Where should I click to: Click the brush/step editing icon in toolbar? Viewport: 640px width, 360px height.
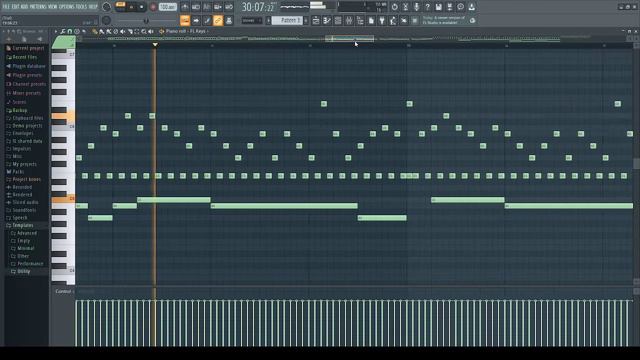207,20
